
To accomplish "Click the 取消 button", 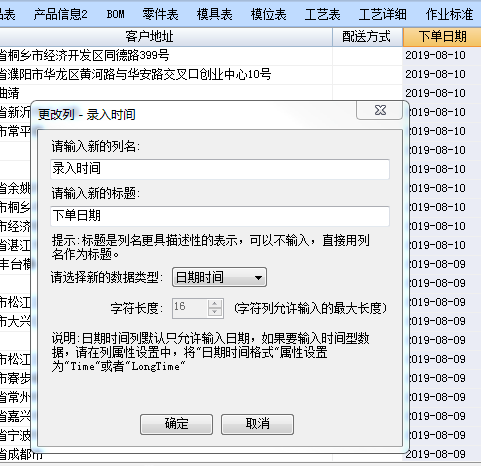I will click(257, 424).
